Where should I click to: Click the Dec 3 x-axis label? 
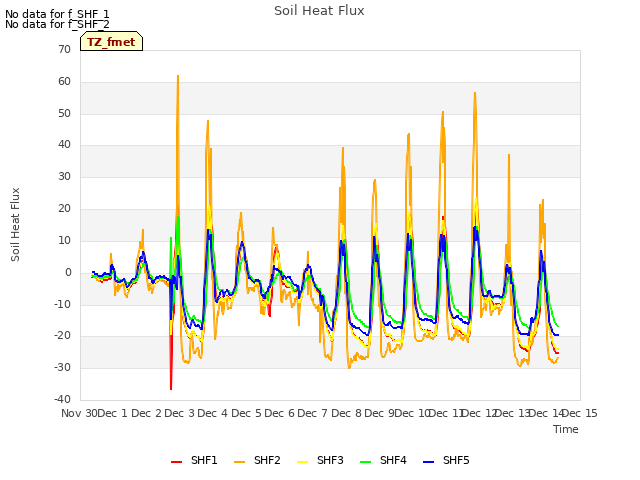tap(180, 413)
